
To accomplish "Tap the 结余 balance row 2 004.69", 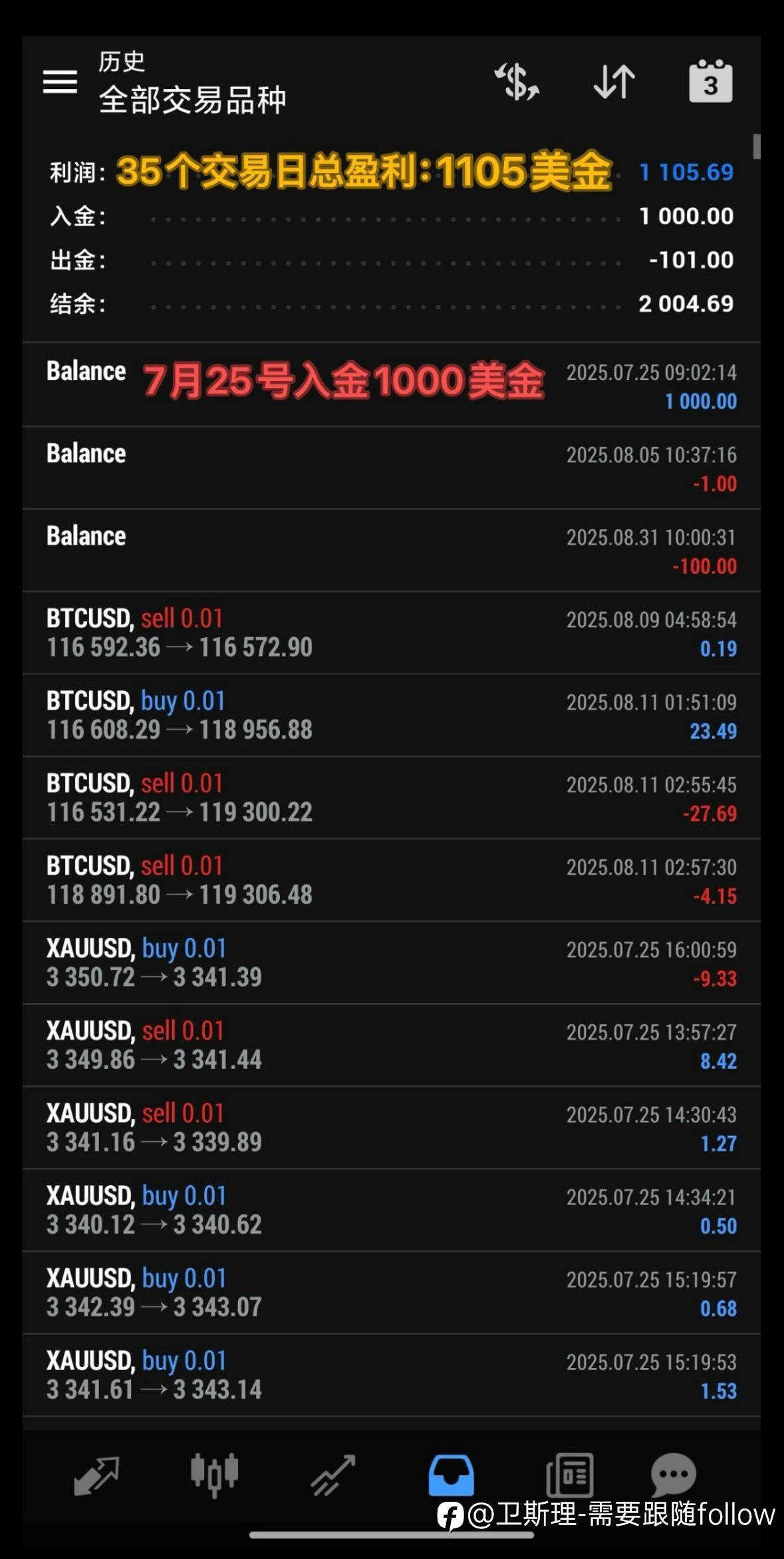I will tap(392, 304).
